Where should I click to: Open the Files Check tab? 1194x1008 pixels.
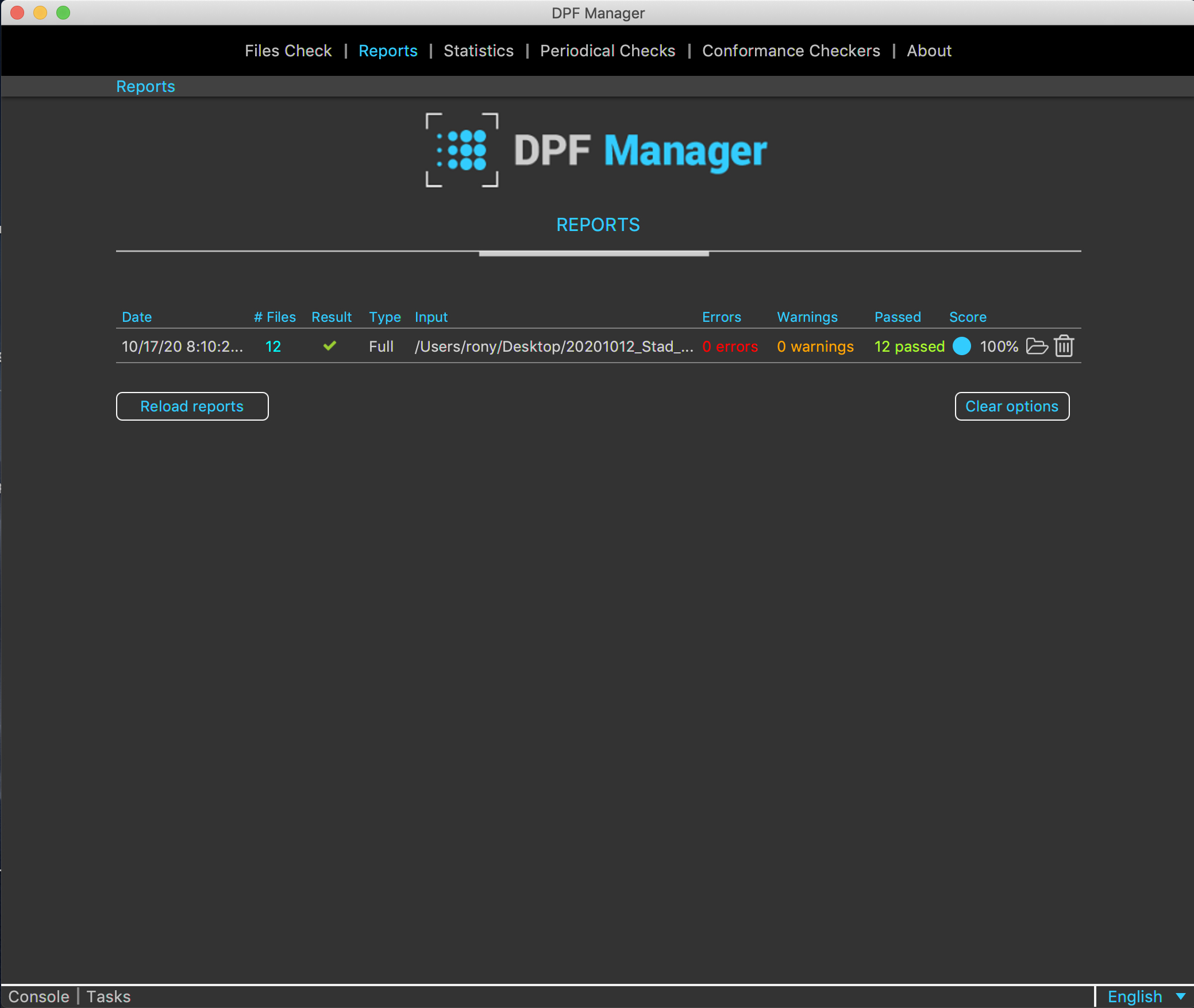click(x=288, y=51)
